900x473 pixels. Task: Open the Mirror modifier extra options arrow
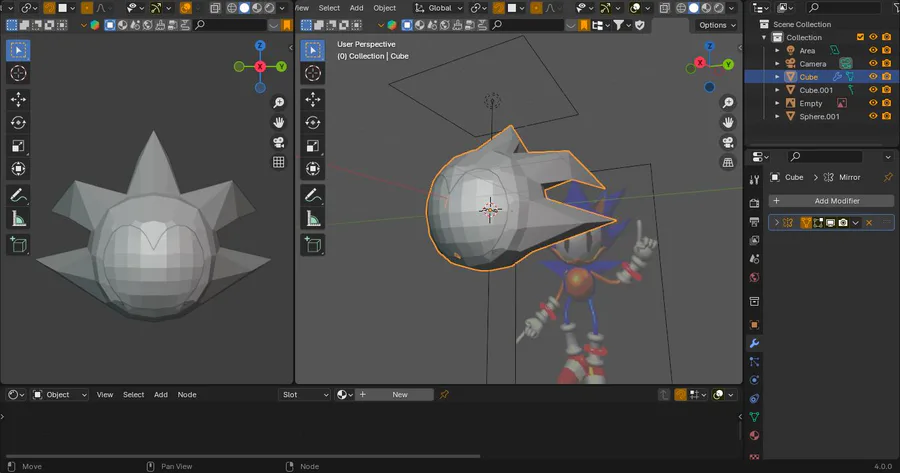(855, 223)
